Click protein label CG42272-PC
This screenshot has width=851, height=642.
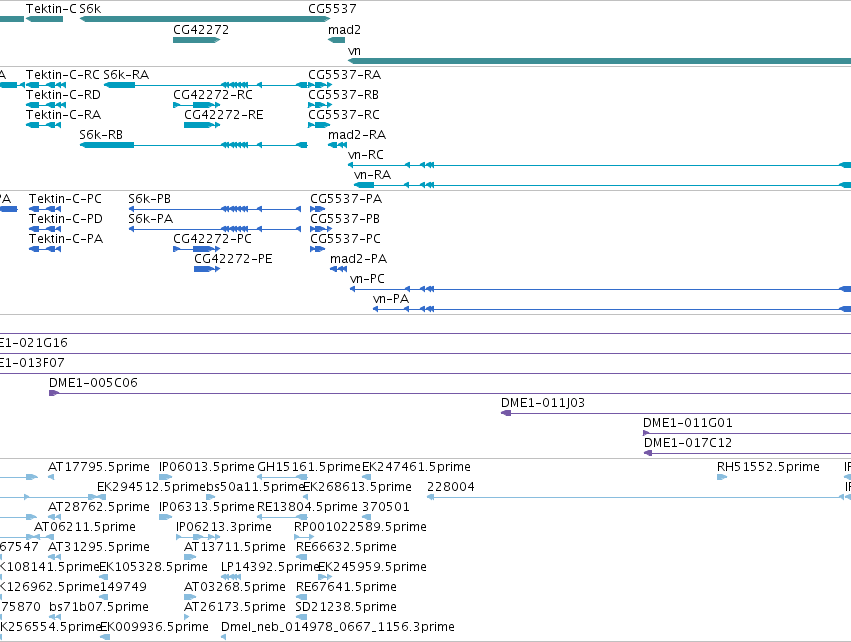(212, 239)
